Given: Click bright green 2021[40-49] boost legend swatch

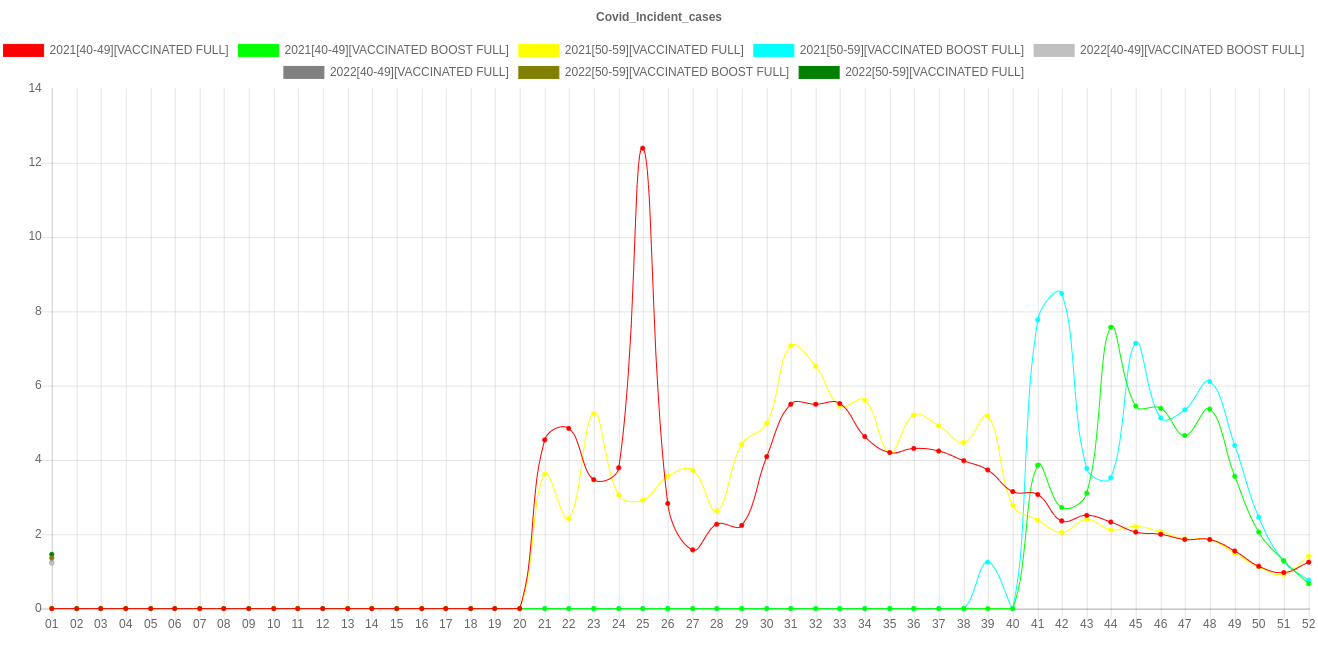Looking at the screenshot, I should click(258, 50).
